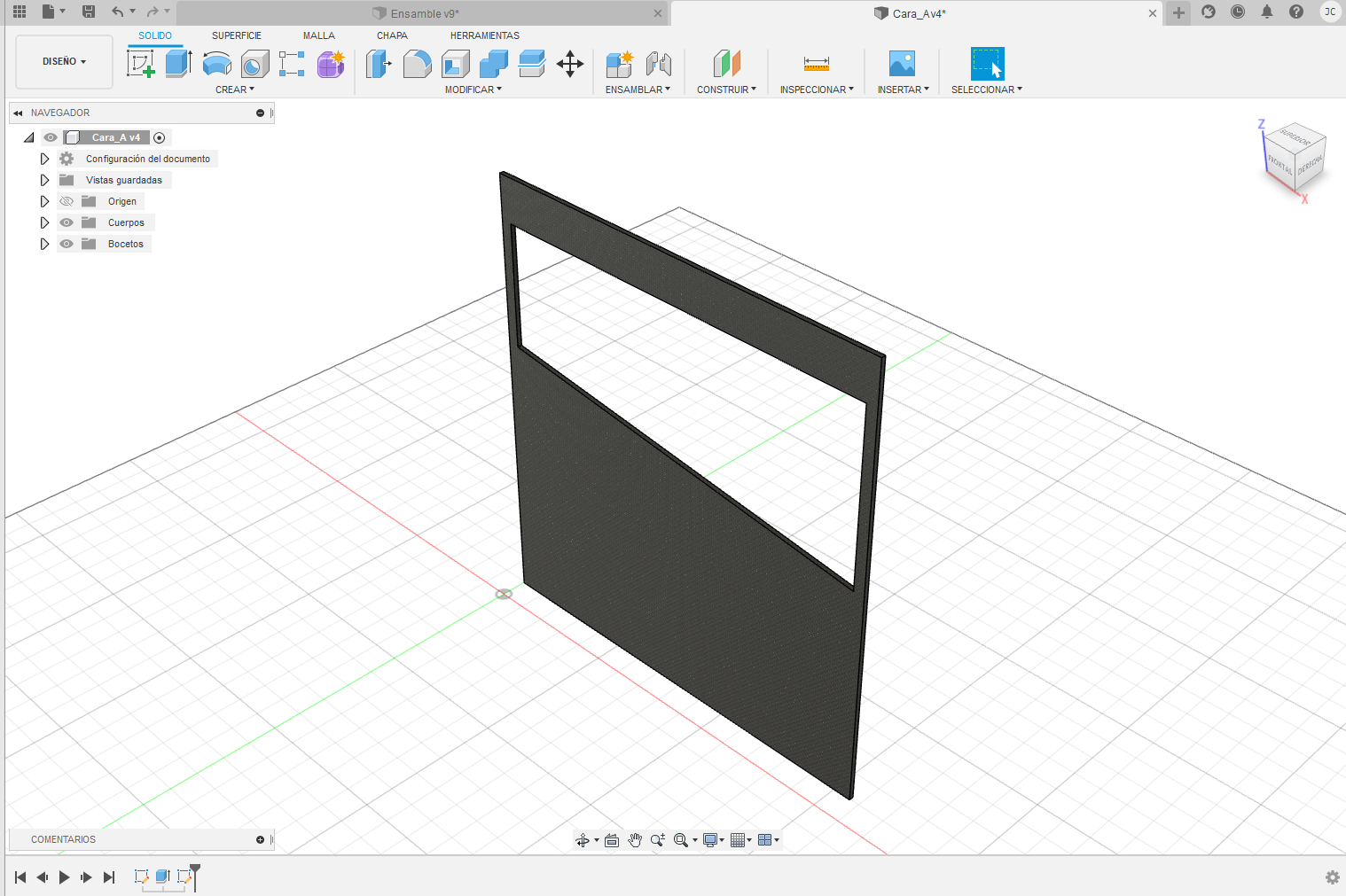Viewport: 1346px width, 896px height.
Task: Hide the Bocetos folder
Action: pos(67,244)
